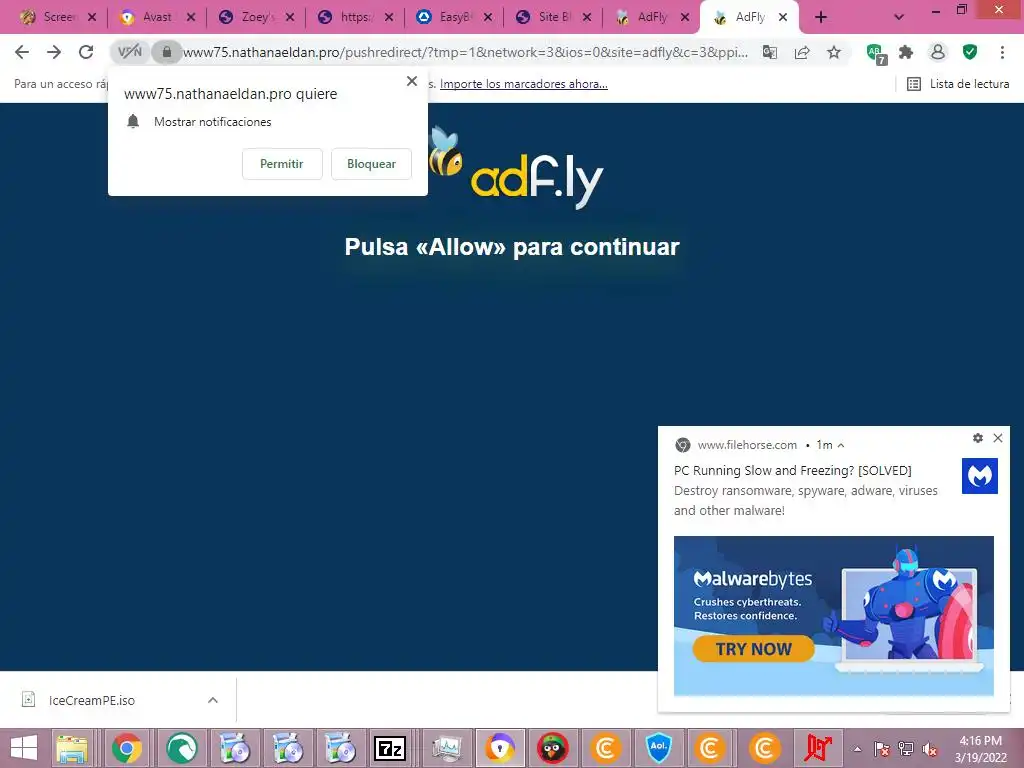Collapse the notification using the 1m chevron
1024x768 pixels.
[x=841, y=445]
